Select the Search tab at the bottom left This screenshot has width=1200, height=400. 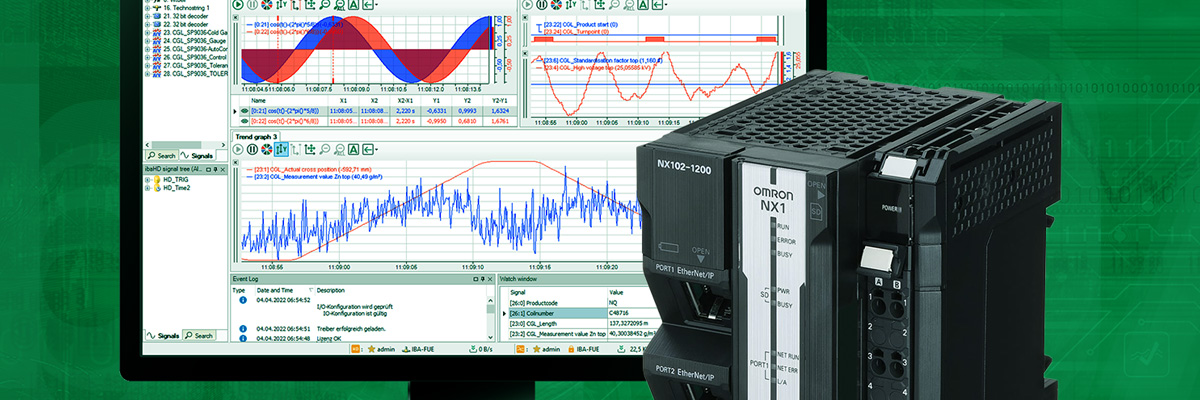[199, 336]
